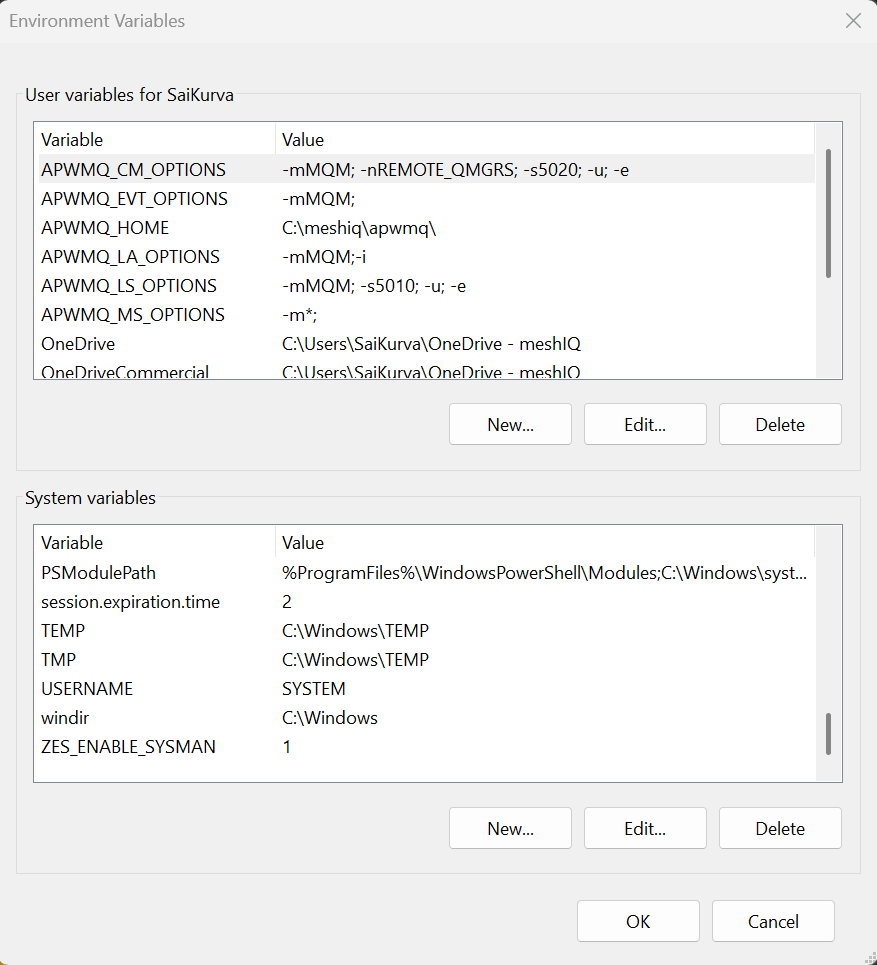877x965 pixels.
Task: Select the PSModulePath system variable
Action: pos(99,572)
